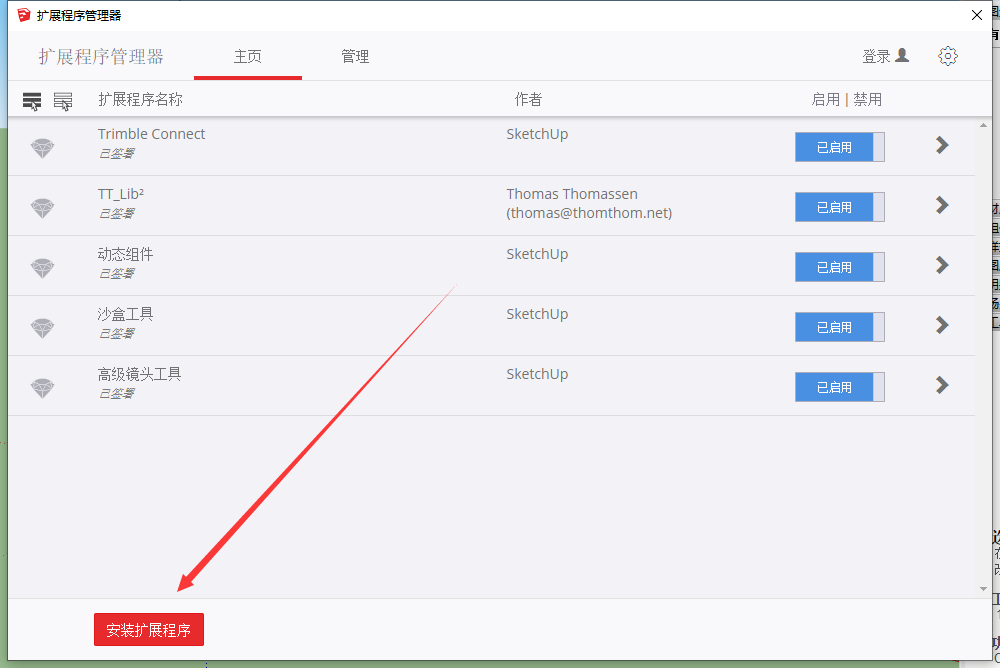Click the thomas@thomthom.net email text
Image resolution: width=1000 pixels, height=668 pixels.
click(x=589, y=213)
